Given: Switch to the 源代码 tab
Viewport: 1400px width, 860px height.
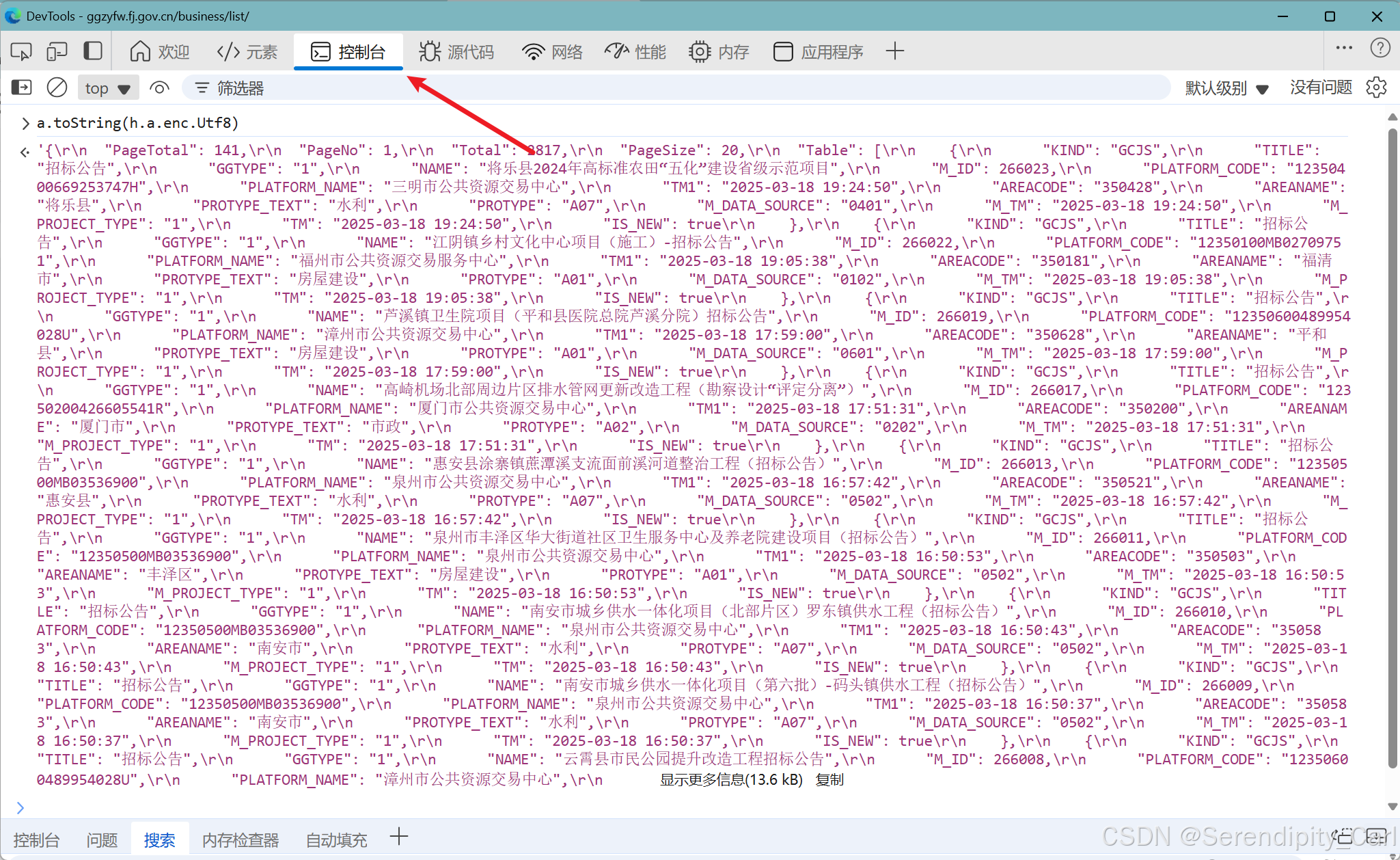Looking at the screenshot, I should [456, 52].
